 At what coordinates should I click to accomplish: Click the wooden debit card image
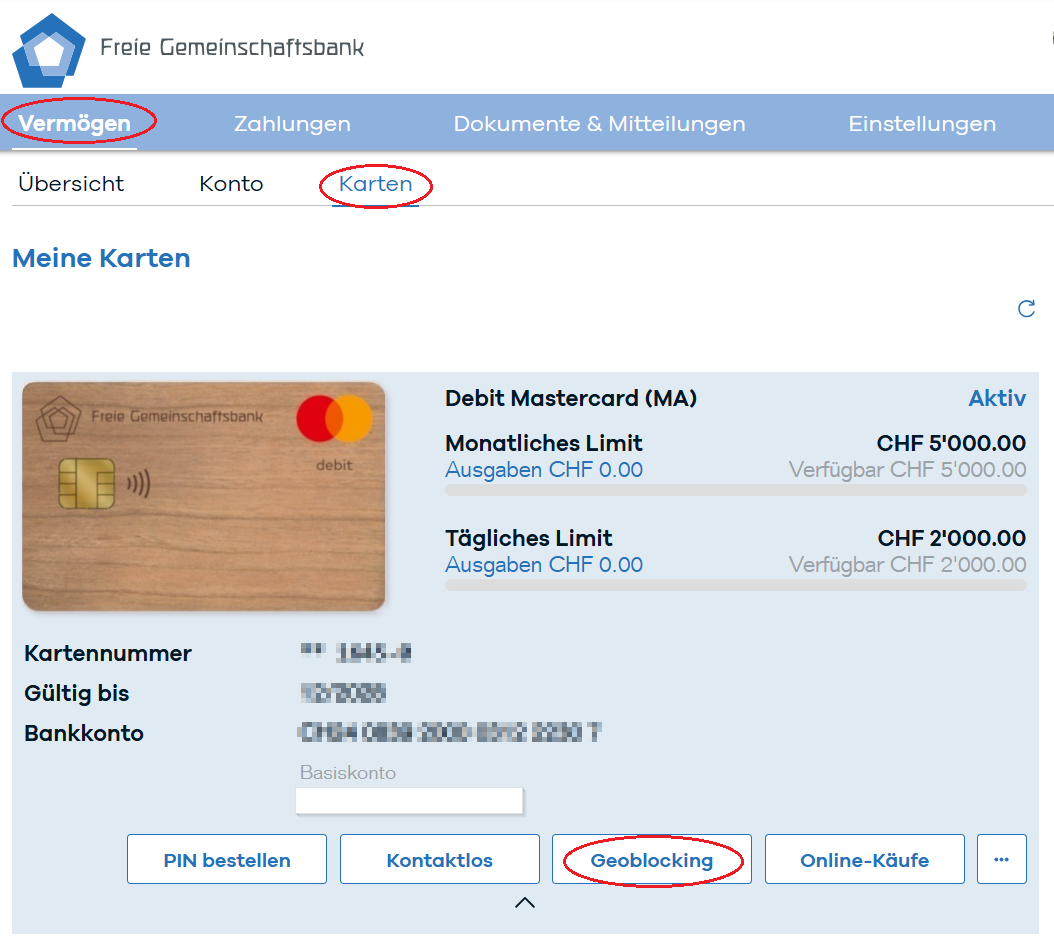(204, 496)
